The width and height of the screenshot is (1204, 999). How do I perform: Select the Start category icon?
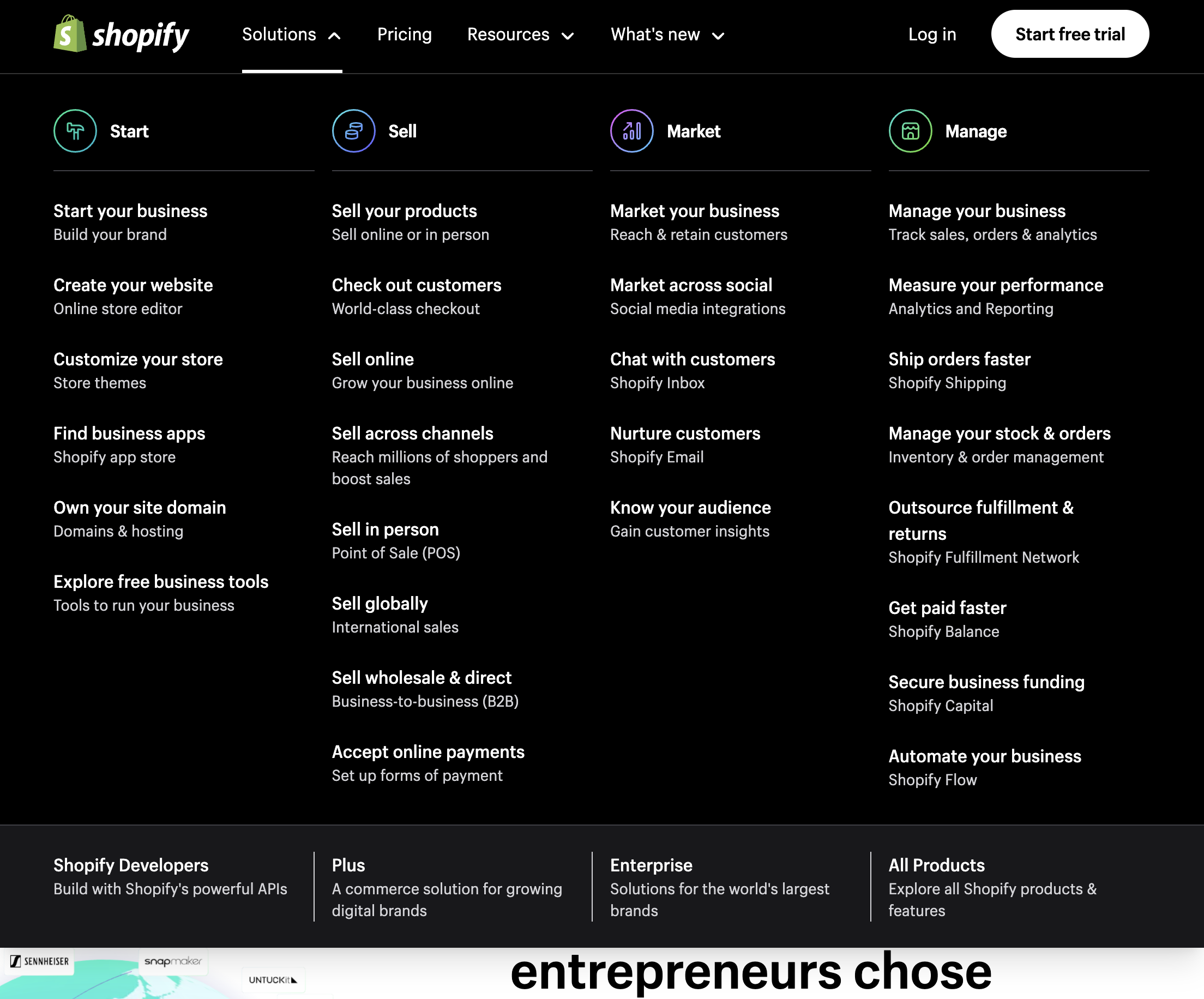click(75, 131)
